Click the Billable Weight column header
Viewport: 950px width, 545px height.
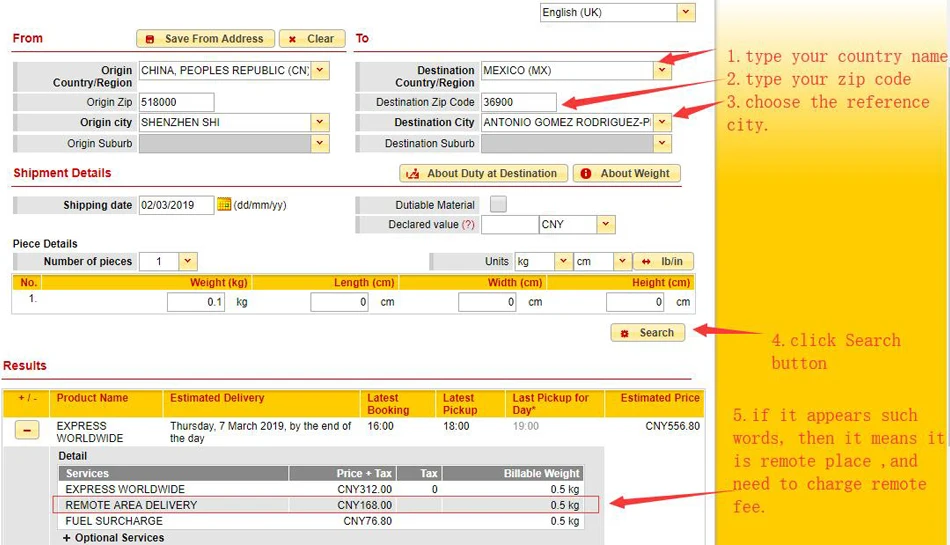coord(542,474)
